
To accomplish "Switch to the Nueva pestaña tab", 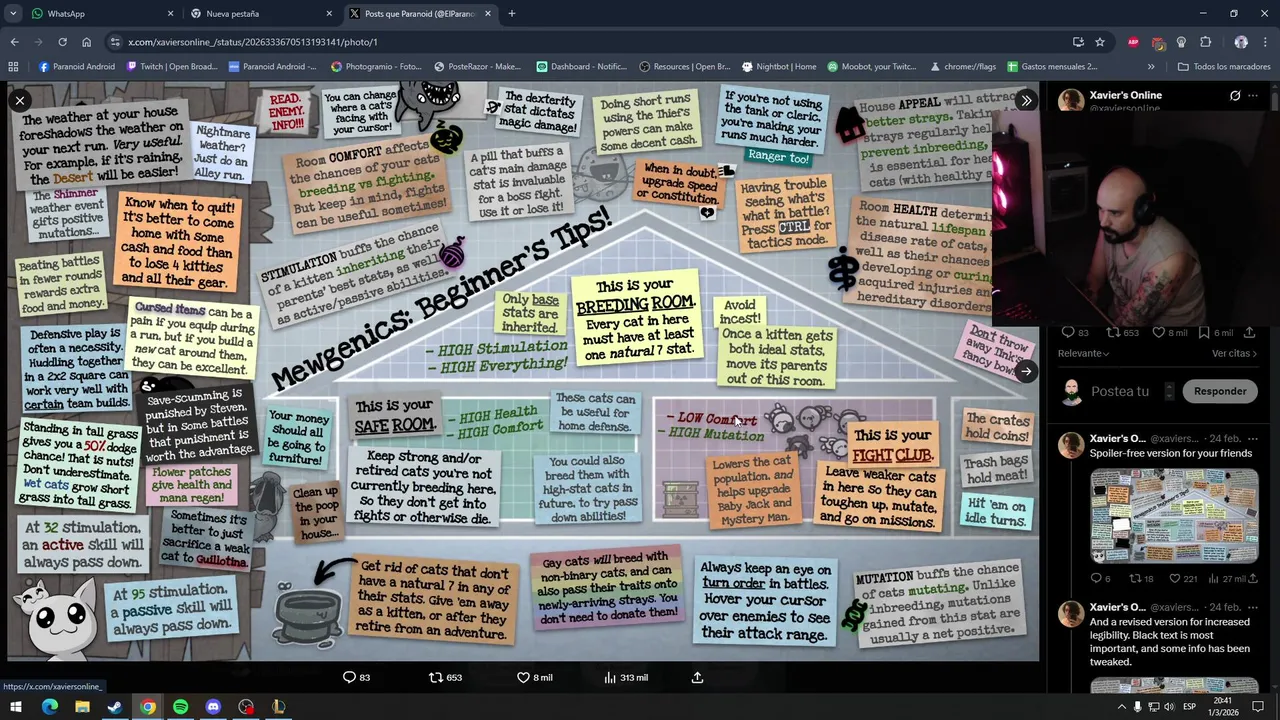I will (x=260, y=14).
